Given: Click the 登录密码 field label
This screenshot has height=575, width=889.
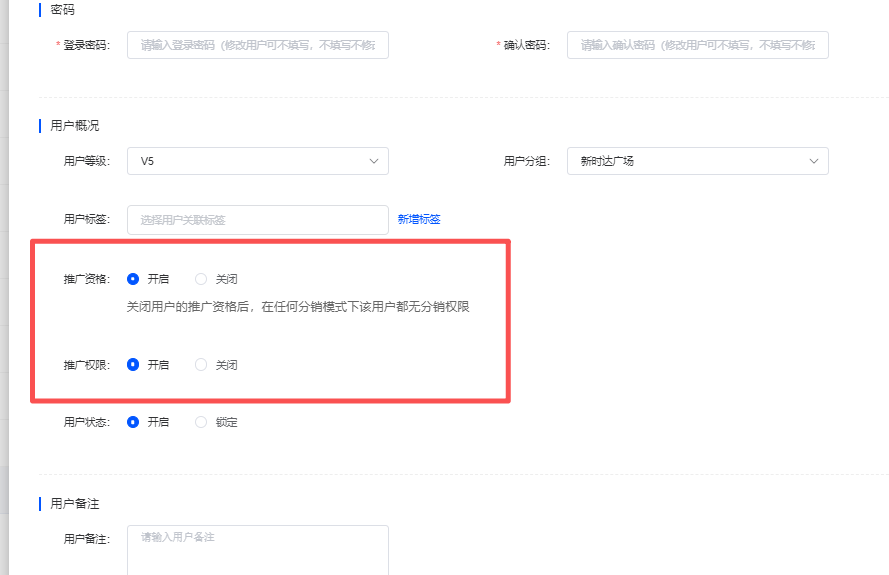Looking at the screenshot, I should (x=86, y=45).
